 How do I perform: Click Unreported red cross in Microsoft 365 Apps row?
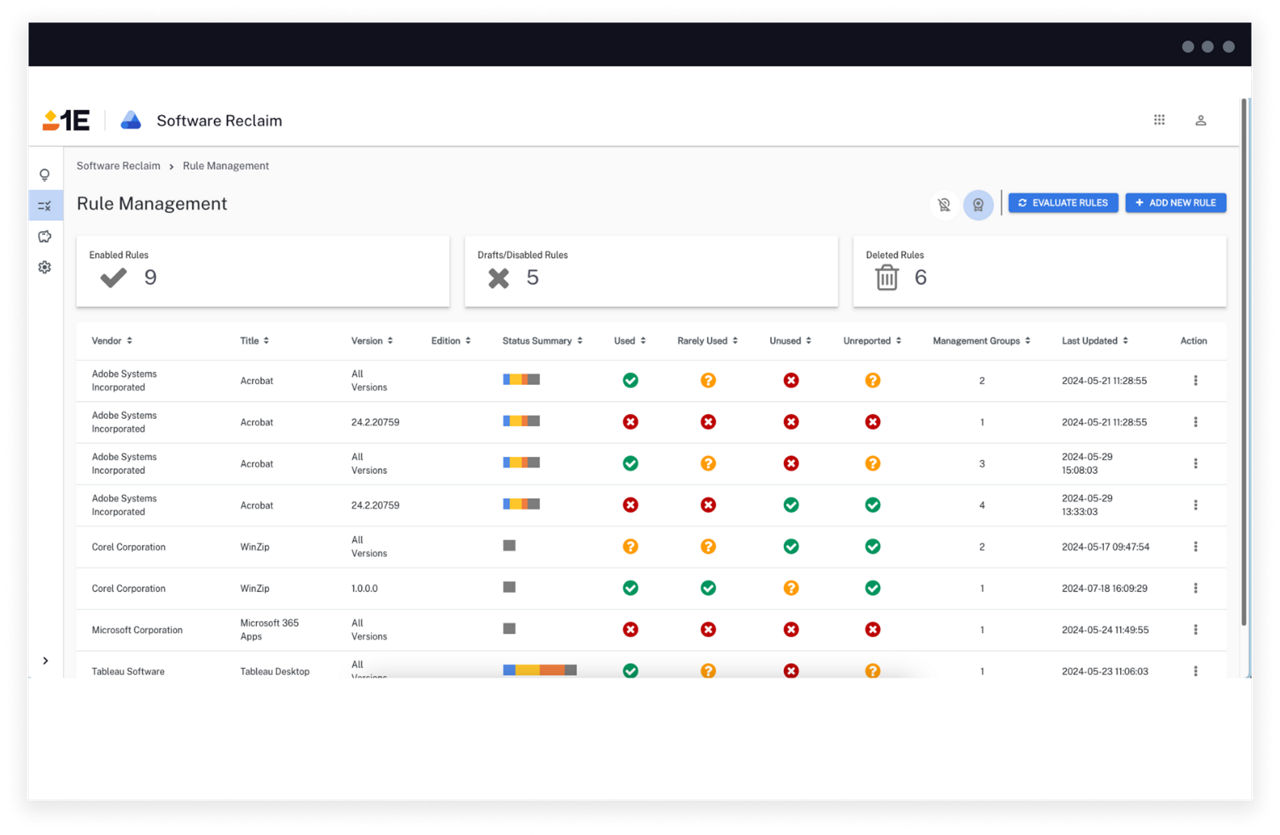click(x=872, y=630)
